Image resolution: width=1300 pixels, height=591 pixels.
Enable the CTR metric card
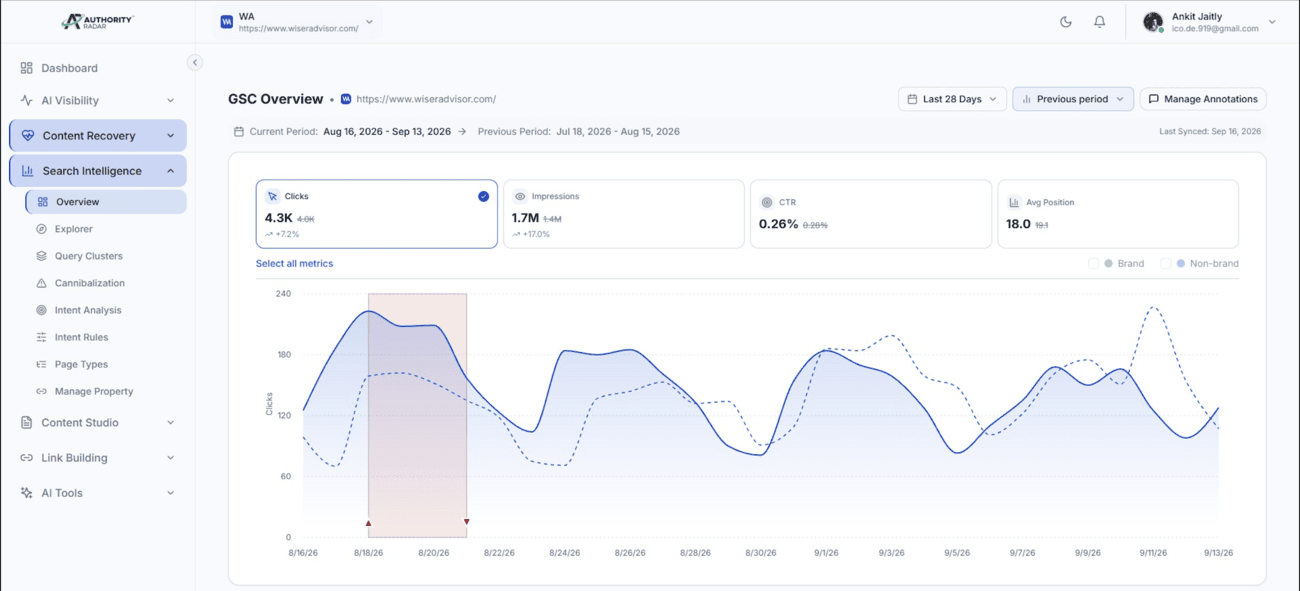(x=871, y=214)
